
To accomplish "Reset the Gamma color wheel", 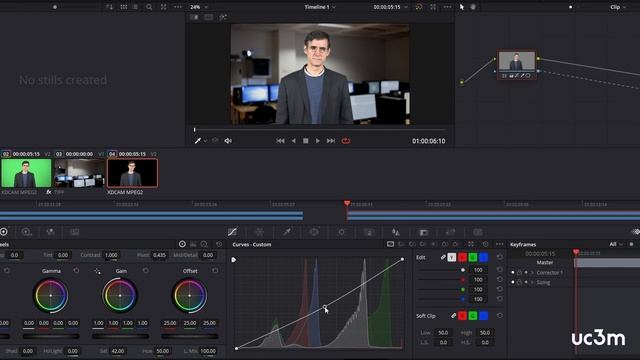I will tap(76, 271).
